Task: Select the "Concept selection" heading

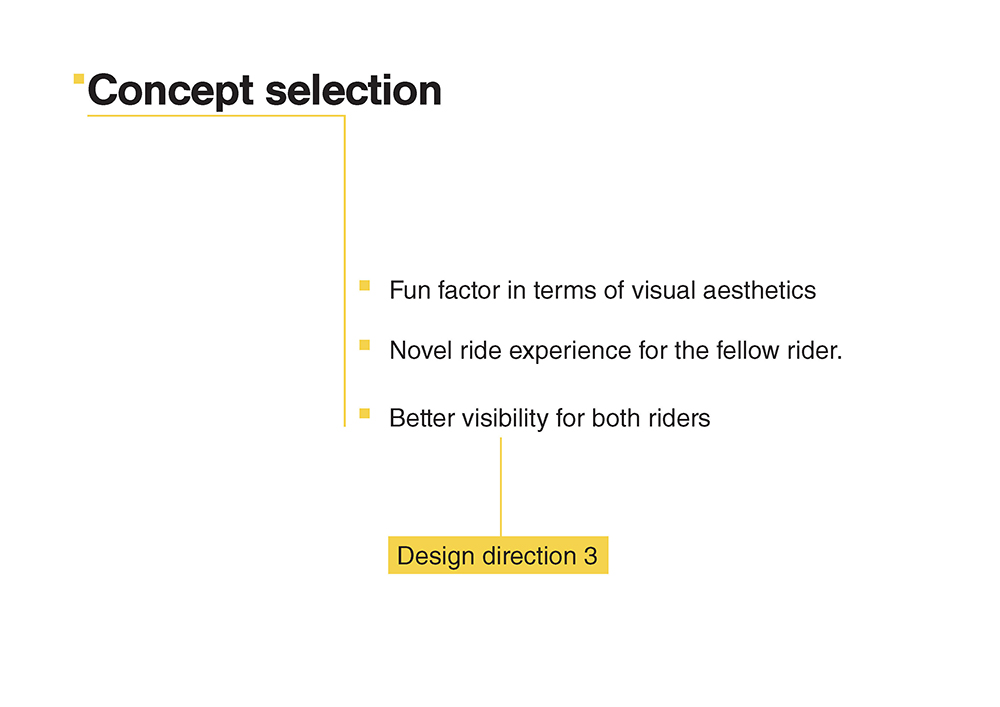Action: point(264,90)
